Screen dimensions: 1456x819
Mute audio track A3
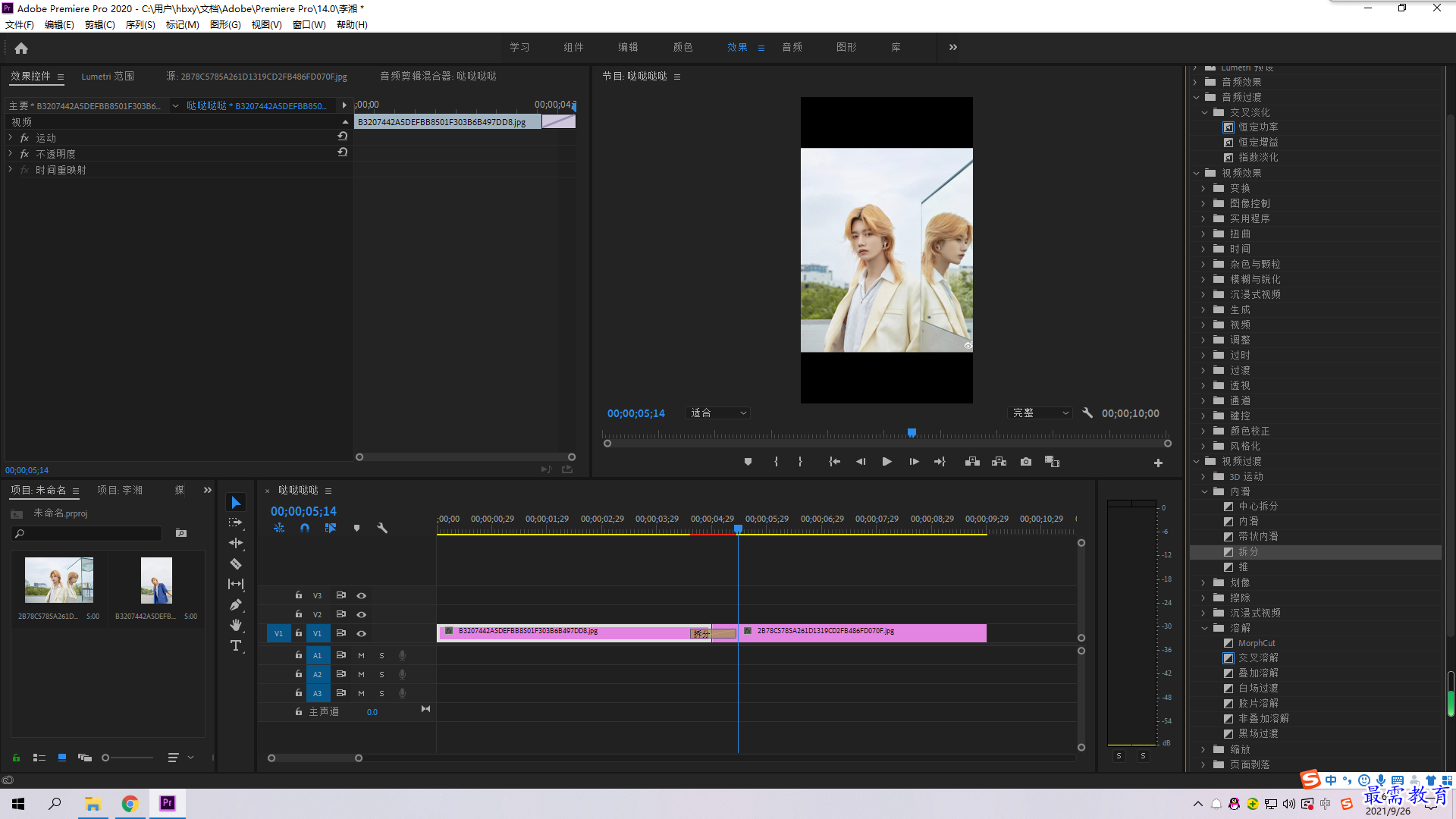point(361,694)
